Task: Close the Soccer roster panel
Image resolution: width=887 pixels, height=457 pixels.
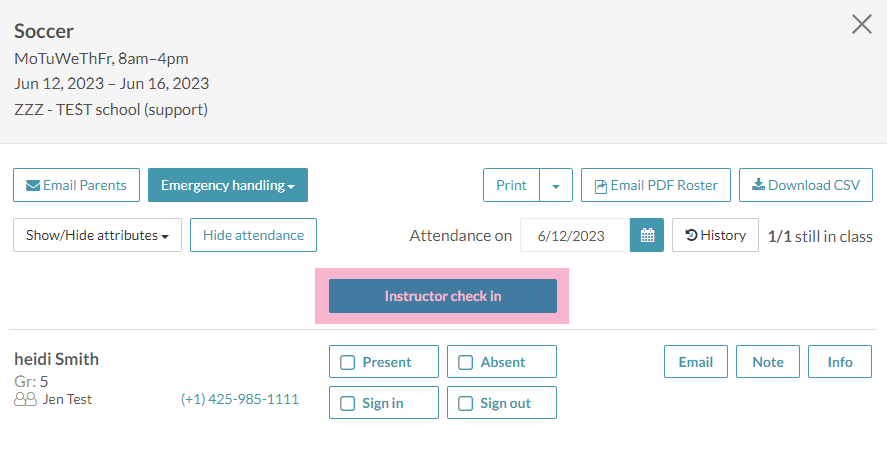Action: click(861, 25)
